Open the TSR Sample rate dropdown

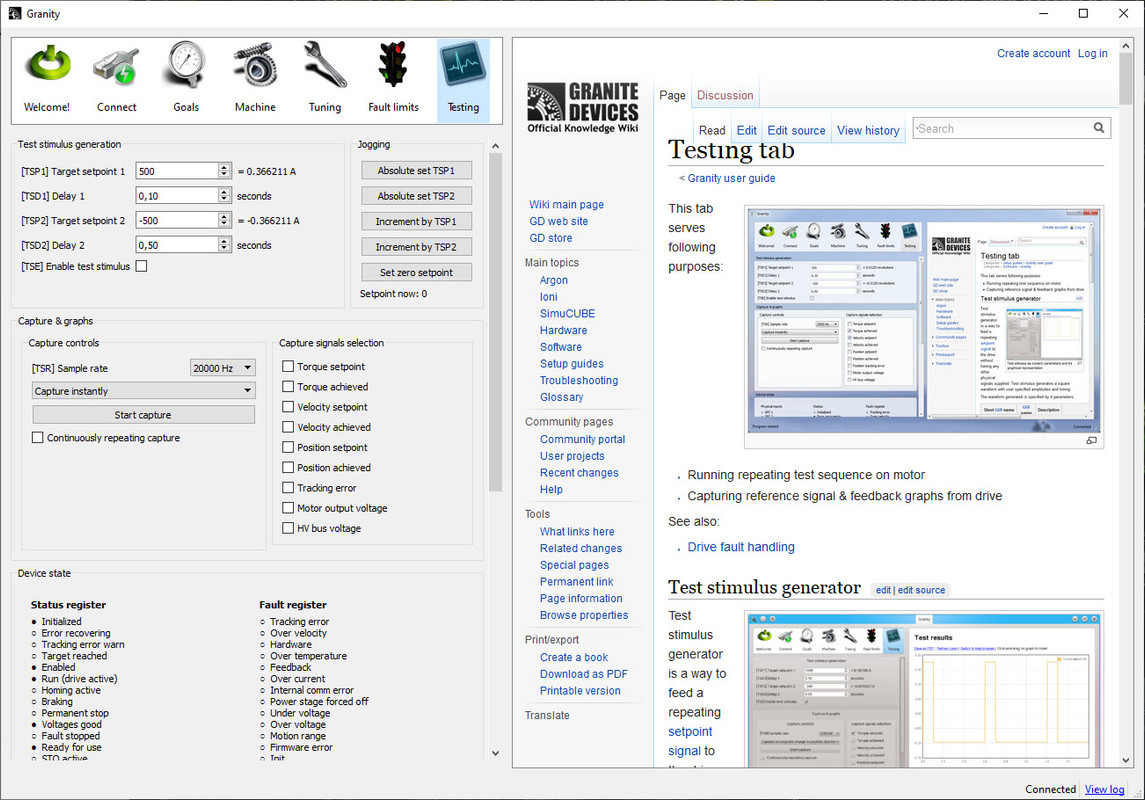click(223, 368)
